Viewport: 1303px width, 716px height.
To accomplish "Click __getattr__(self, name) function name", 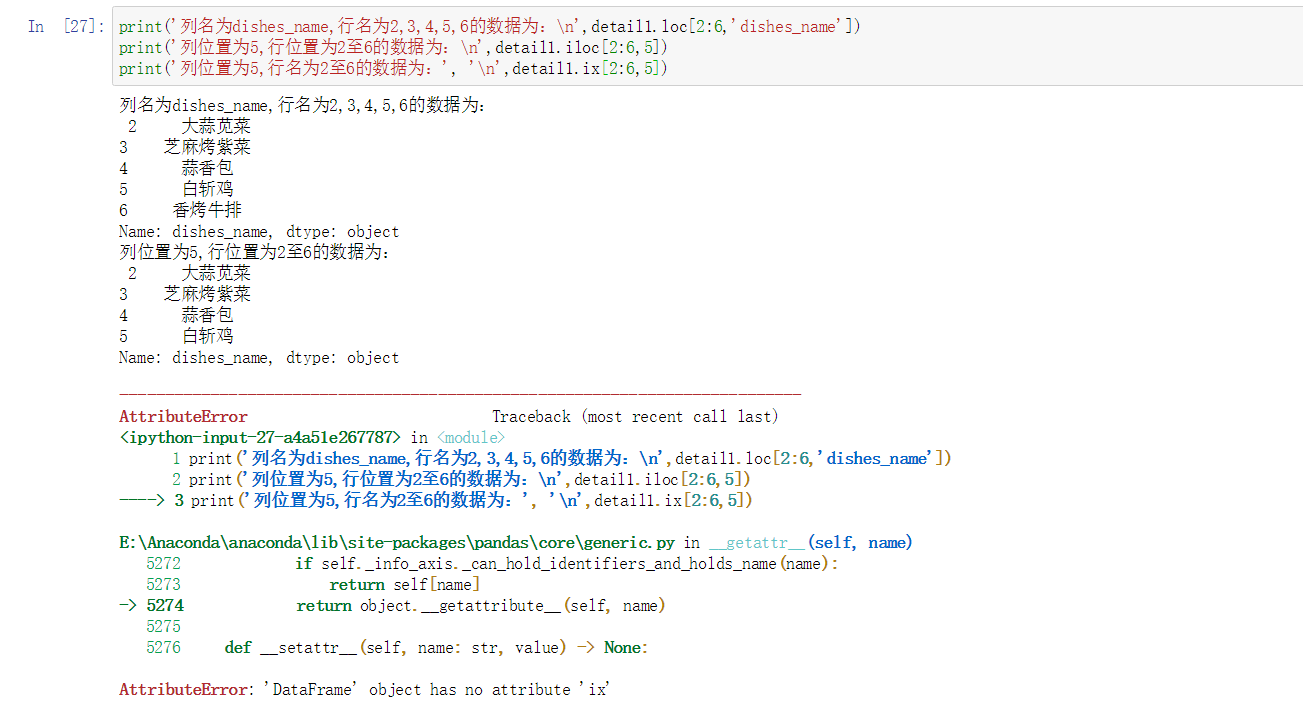I will coord(811,542).
